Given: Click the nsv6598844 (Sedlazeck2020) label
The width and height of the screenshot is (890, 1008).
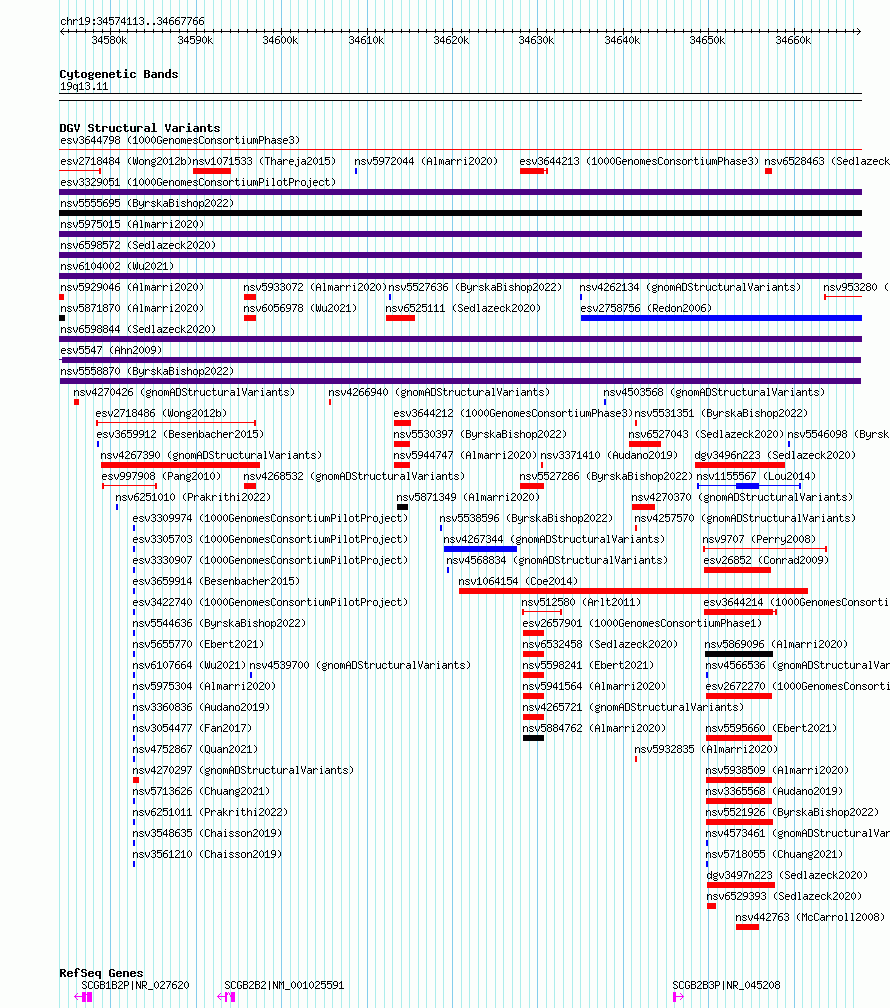Looking at the screenshot, I should click(138, 329).
